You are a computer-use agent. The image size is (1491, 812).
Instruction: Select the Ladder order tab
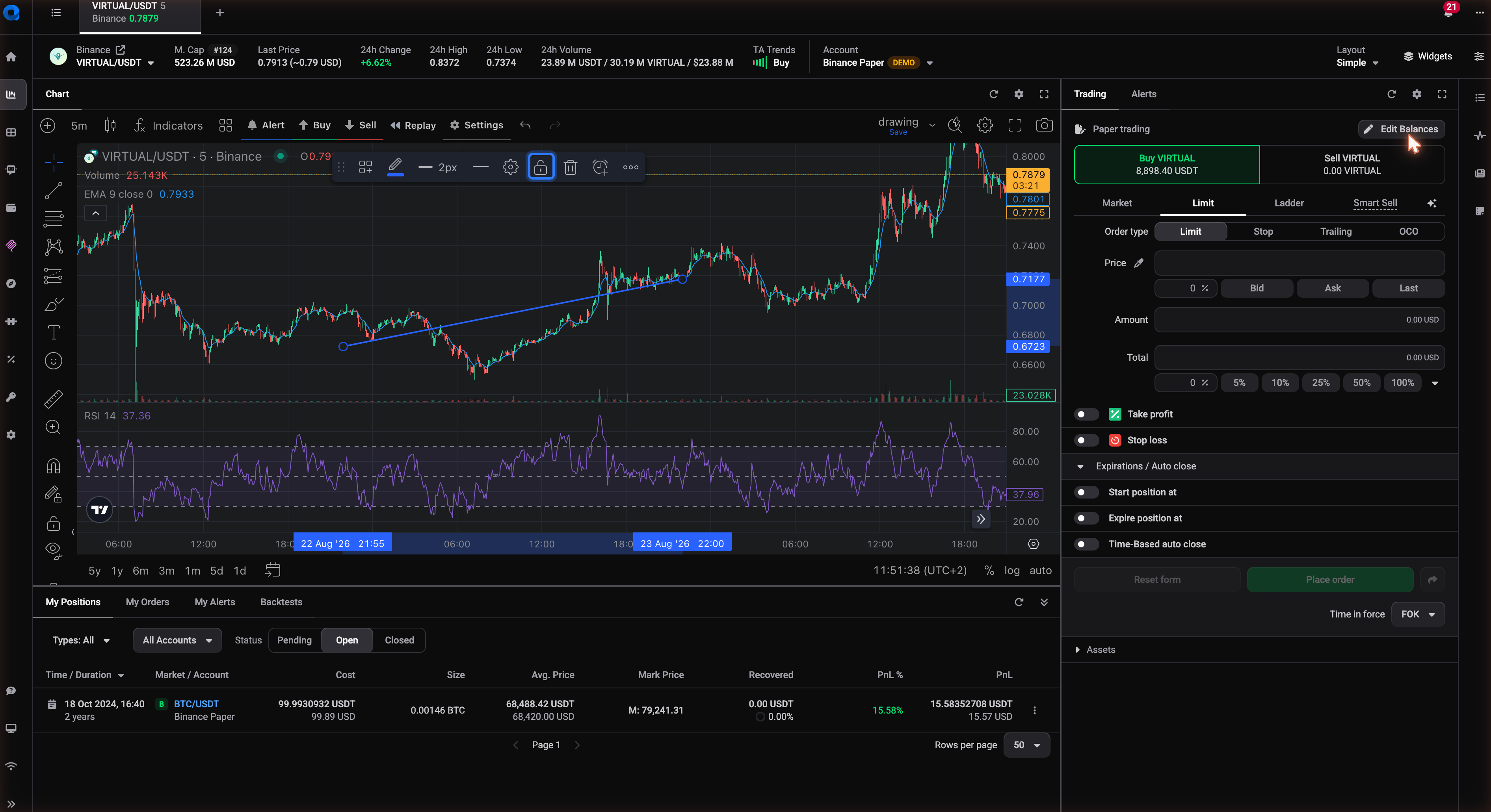tap(1289, 203)
